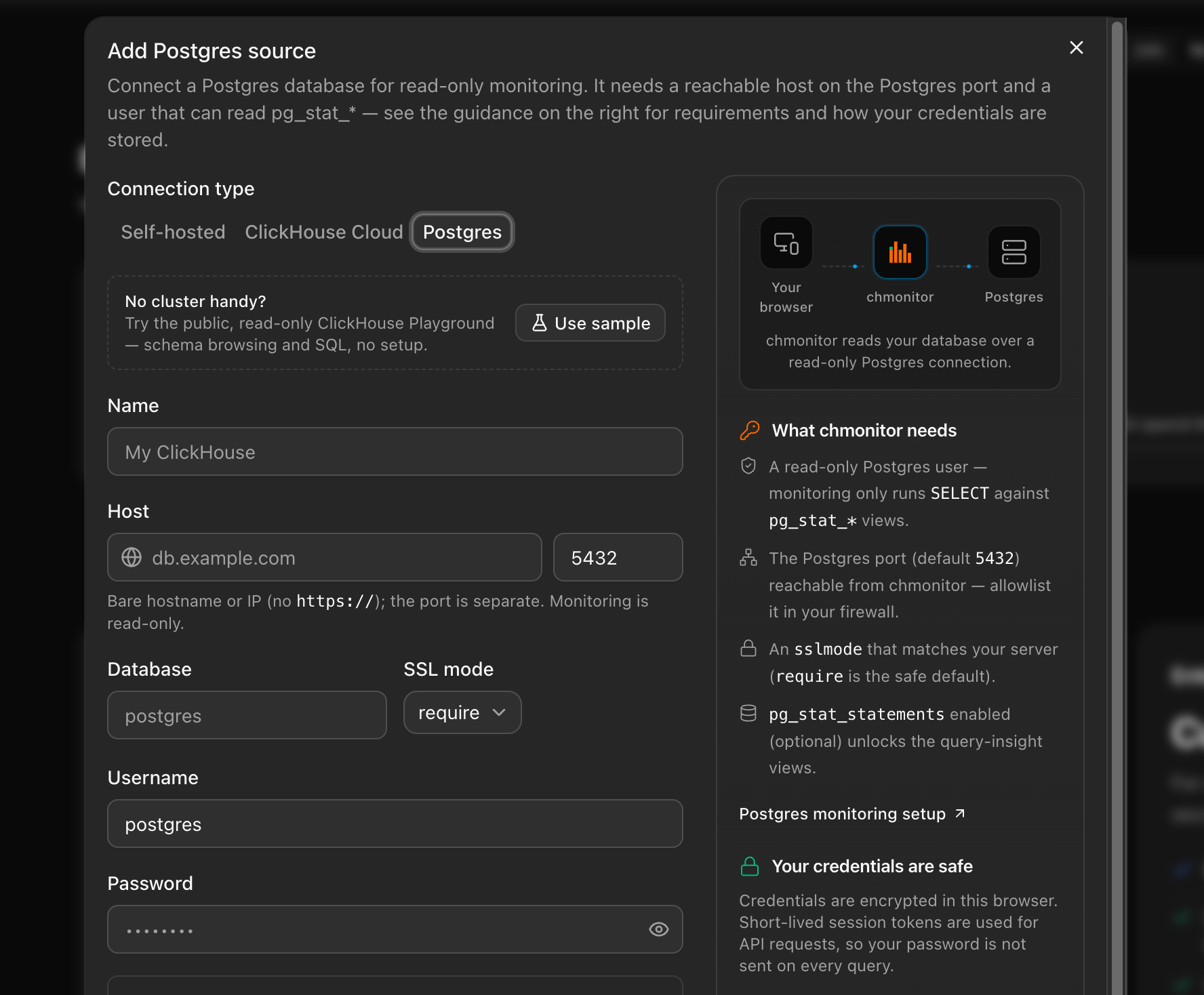Image resolution: width=1204 pixels, height=995 pixels.
Task: Click the flask icon in Use sample
Action: pyautogui.click(x=540, y=323)
